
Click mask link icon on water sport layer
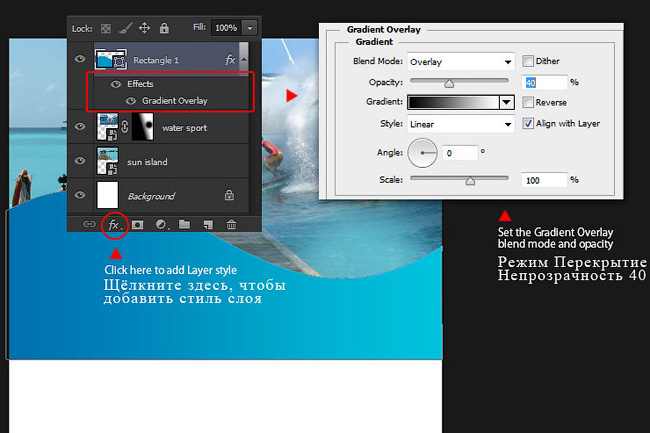125,126
